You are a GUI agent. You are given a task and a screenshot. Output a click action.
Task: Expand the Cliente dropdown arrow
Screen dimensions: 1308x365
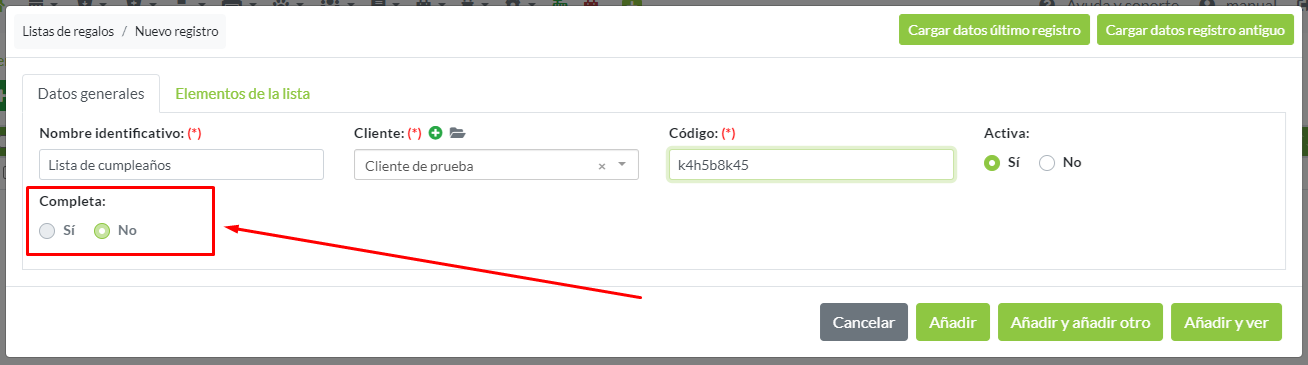coord(622,165)
